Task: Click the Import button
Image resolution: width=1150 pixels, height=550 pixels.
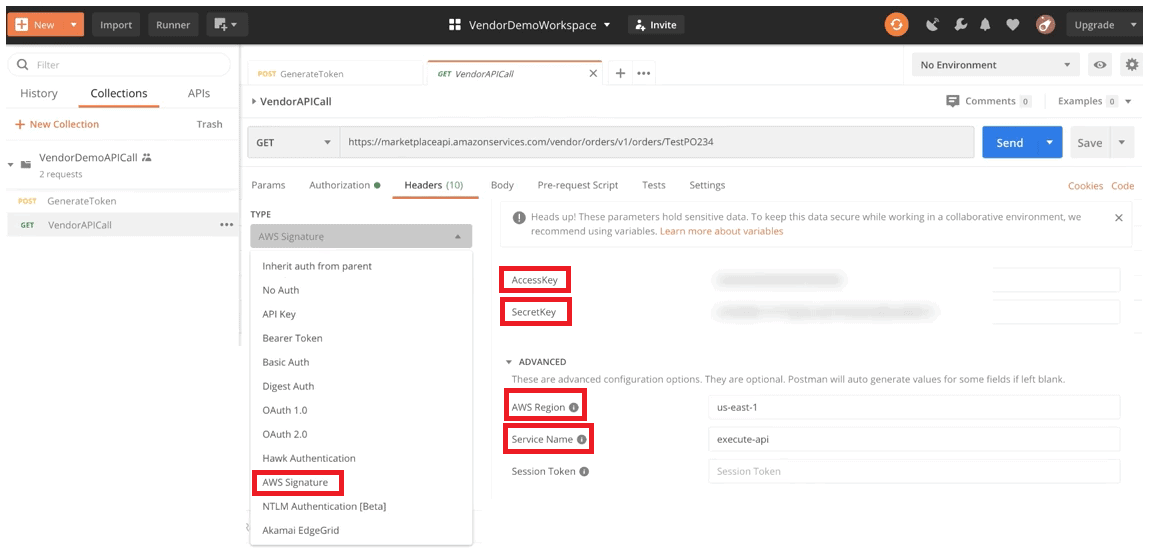Action: point(116,24)
